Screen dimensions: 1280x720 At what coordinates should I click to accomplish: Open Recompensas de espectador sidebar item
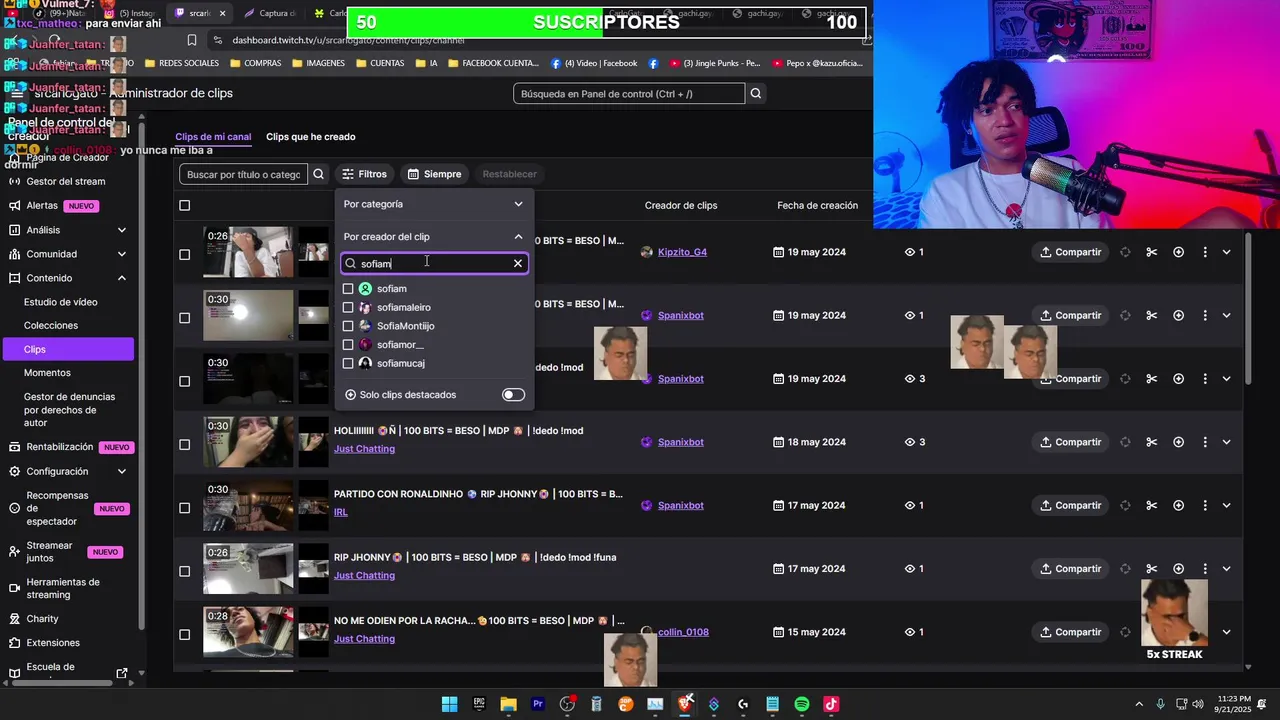57,508
